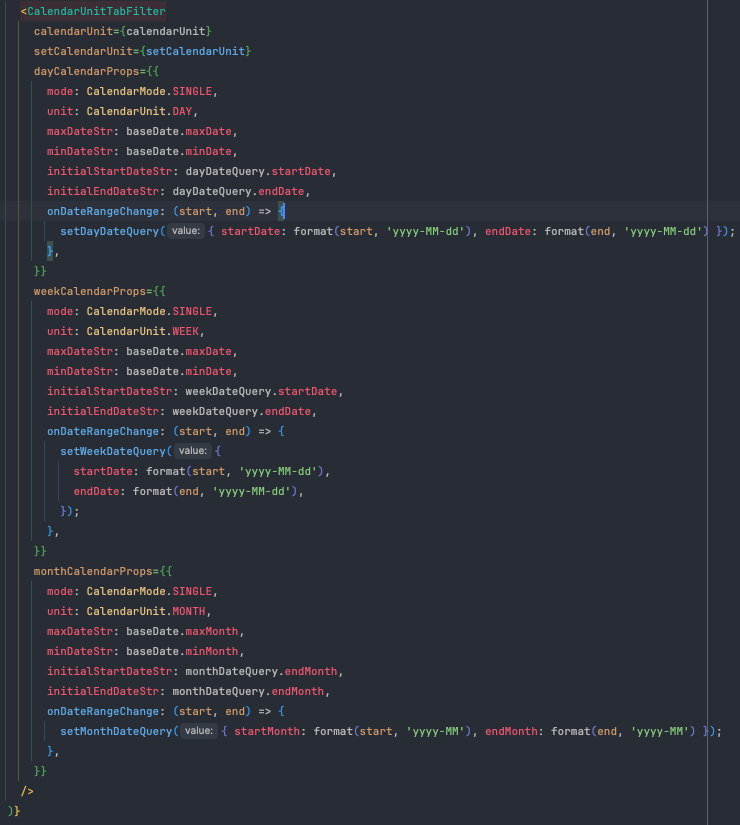Click CalendarUnit.MONTH value
Viewport: 740px width, 825px height.
(146, 611)
